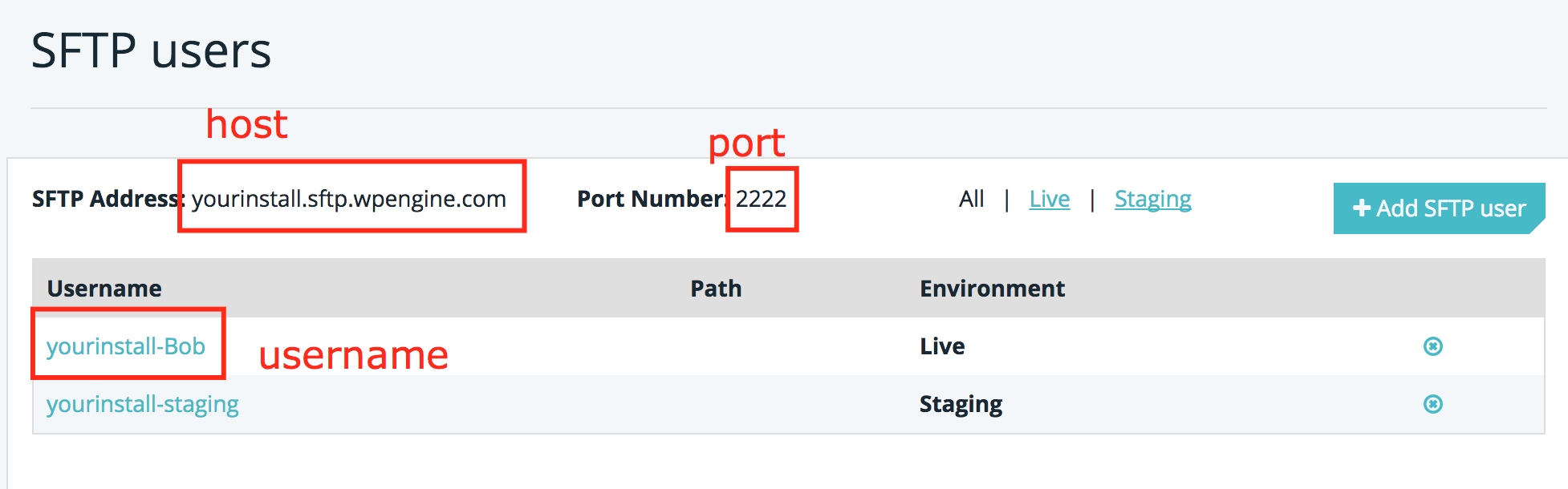The width and height of the screenshot is (1568, 489).
Task: Click the Port Number label
Action: coord(650,199)
